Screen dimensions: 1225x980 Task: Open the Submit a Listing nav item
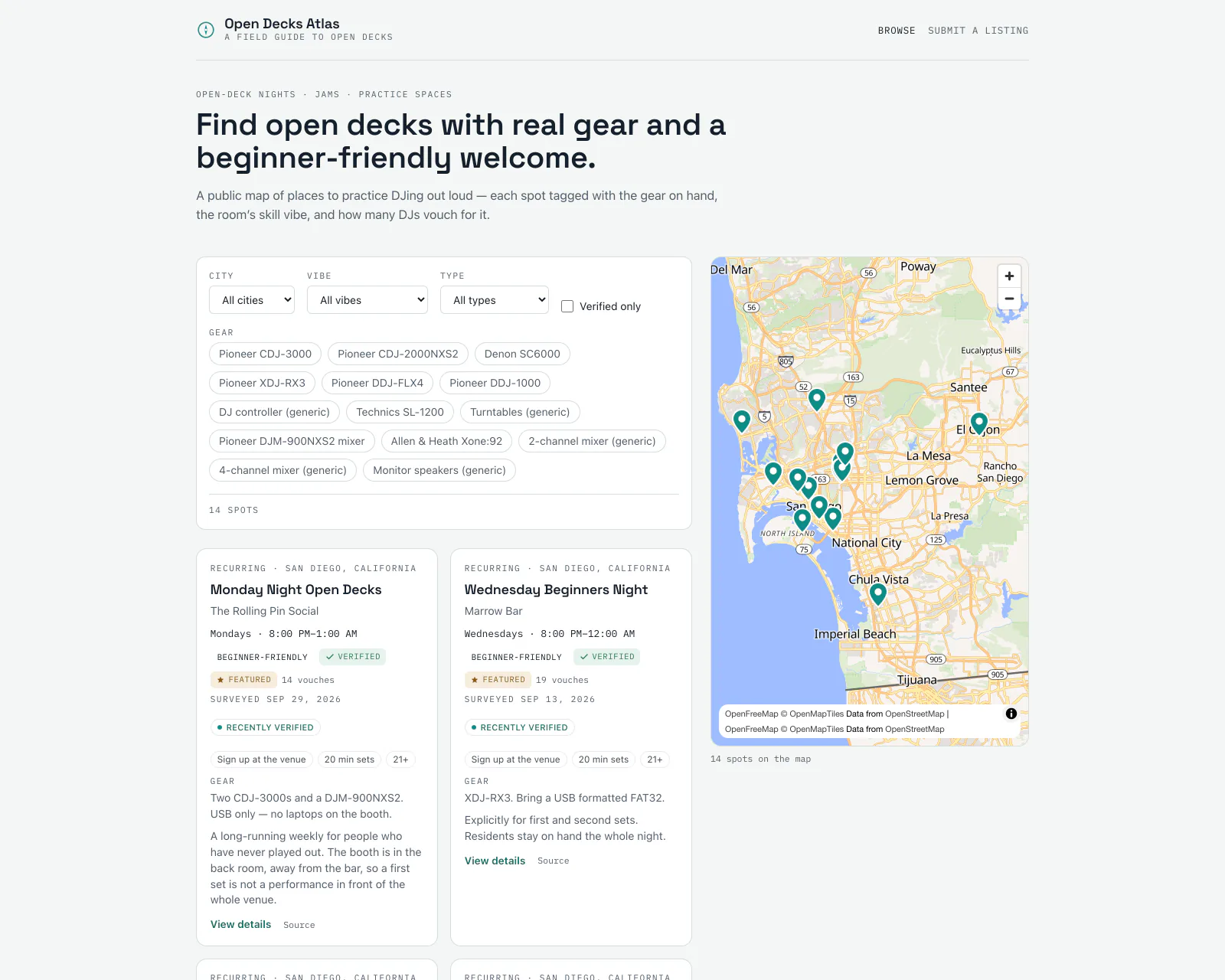coord(978,31)
